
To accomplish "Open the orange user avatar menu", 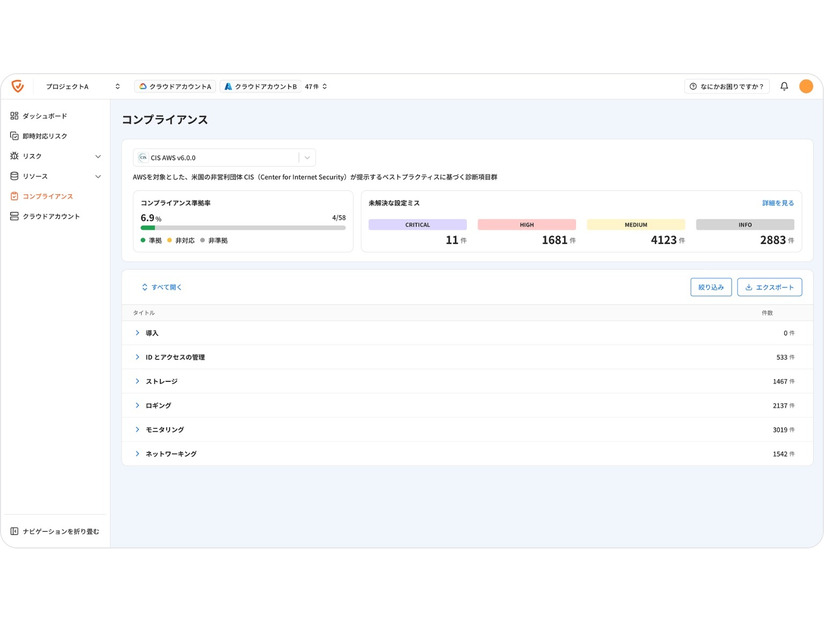I will pos(806,87).
